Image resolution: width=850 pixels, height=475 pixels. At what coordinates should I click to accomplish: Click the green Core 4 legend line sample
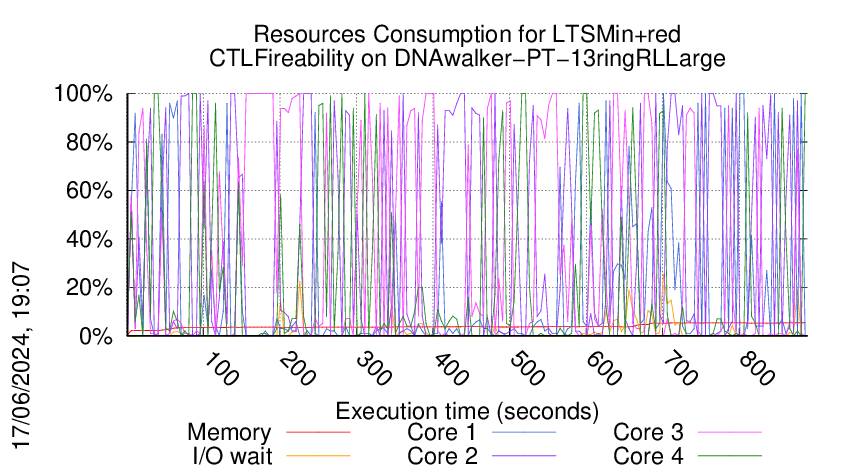pyautogui.click(x=730, y=456)
